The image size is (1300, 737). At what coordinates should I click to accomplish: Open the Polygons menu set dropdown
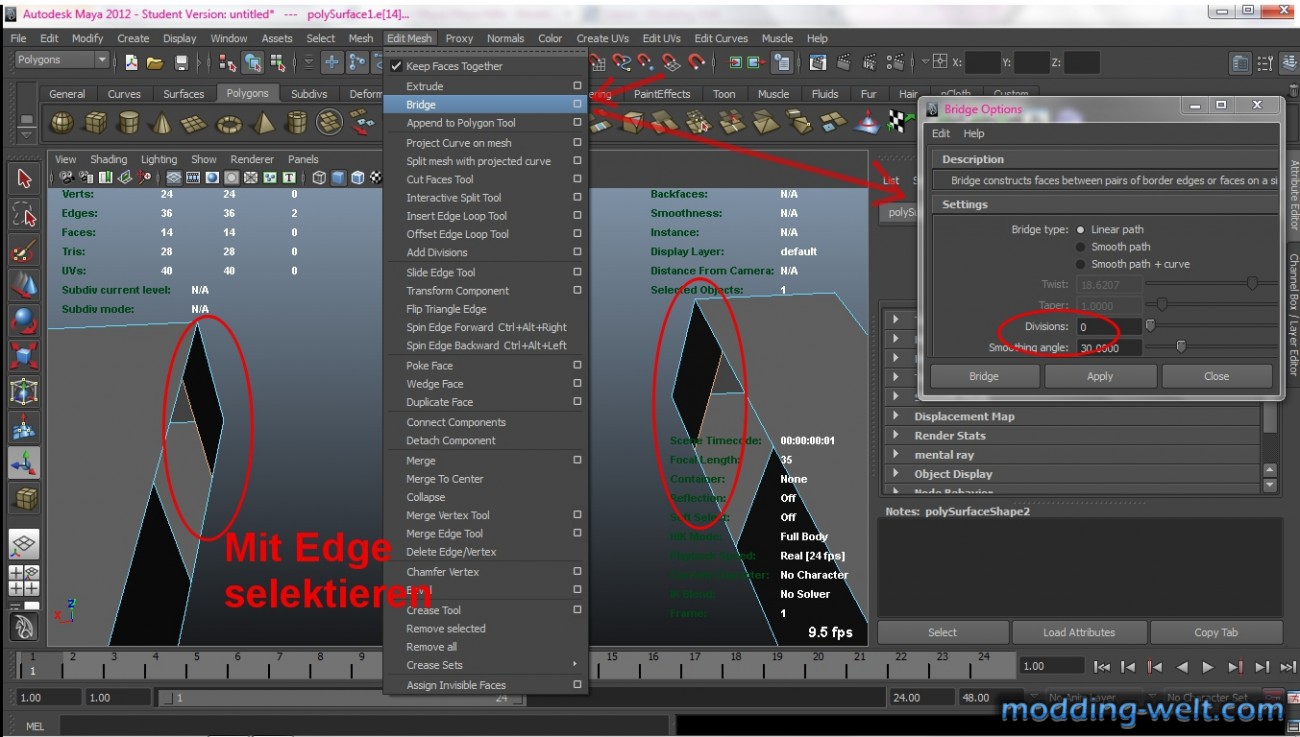point(61,61)
